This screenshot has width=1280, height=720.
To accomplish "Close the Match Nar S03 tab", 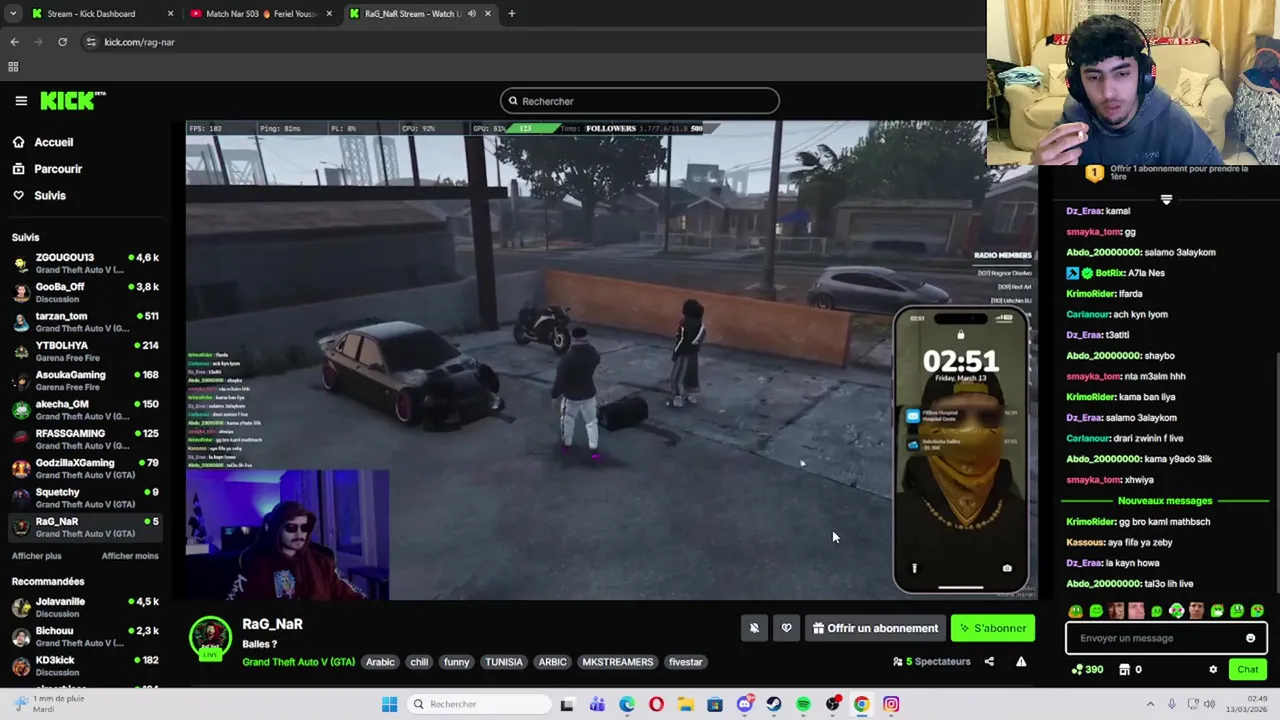I will click(x=329, y=14).
